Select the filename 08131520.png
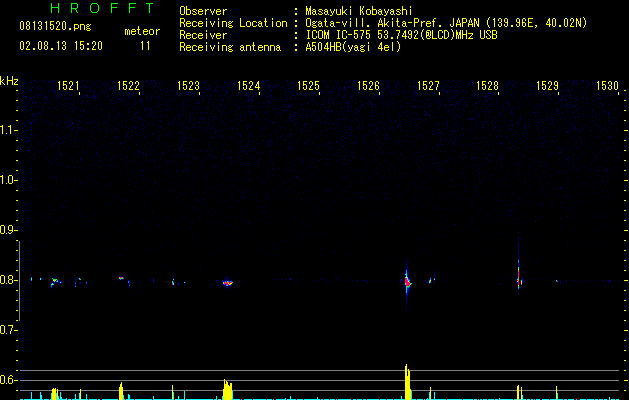Image resolution: width=629 pixels, height=400 pixels. 55,27
